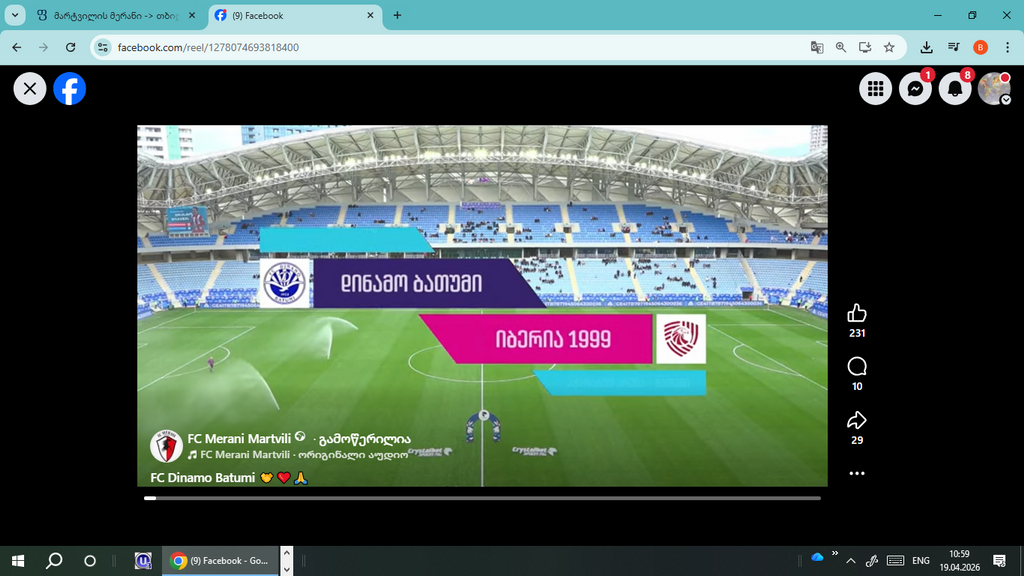Screen dimensions: 1024x576
Task: Open Messenger chats icon
Action: coord(915,89)
